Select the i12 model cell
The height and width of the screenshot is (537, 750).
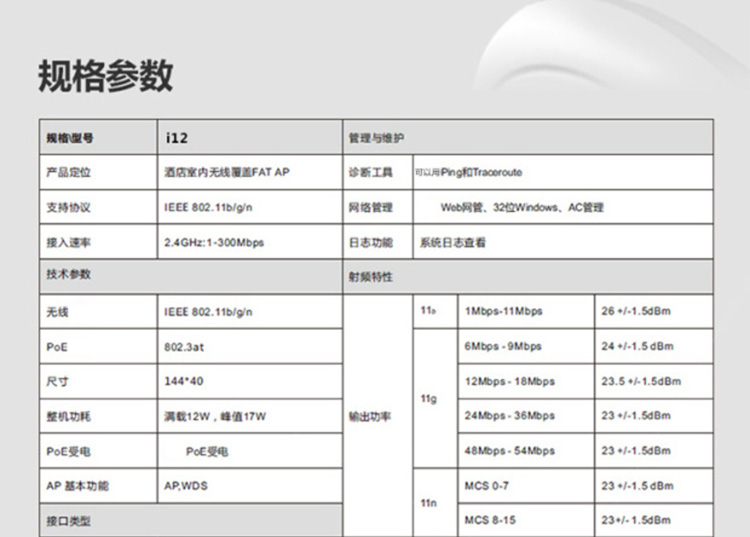tap(175, 137)
